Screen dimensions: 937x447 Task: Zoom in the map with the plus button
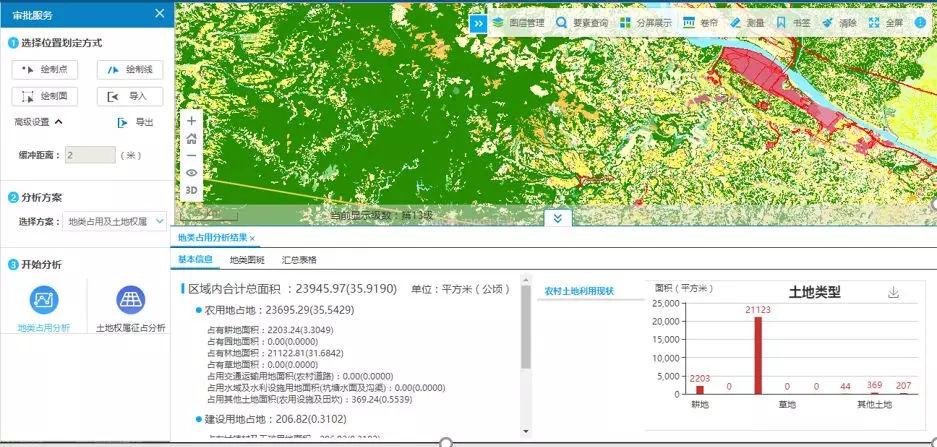click(x=191, y=121)
